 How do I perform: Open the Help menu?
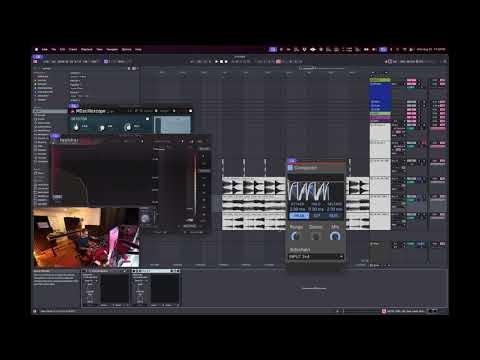(138, 49)
